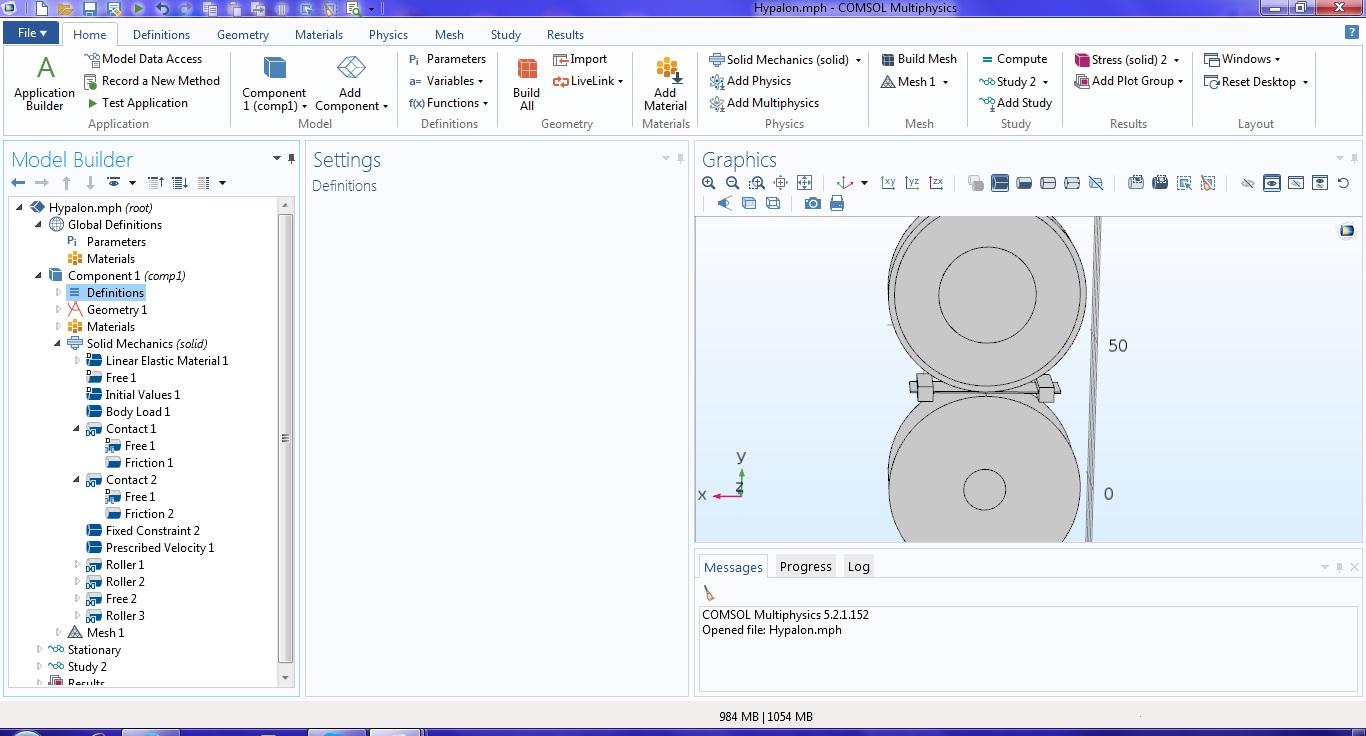This screenshot has height=736, width=1366.
Task: Switch to the Log tab
Action: point(858,567)
